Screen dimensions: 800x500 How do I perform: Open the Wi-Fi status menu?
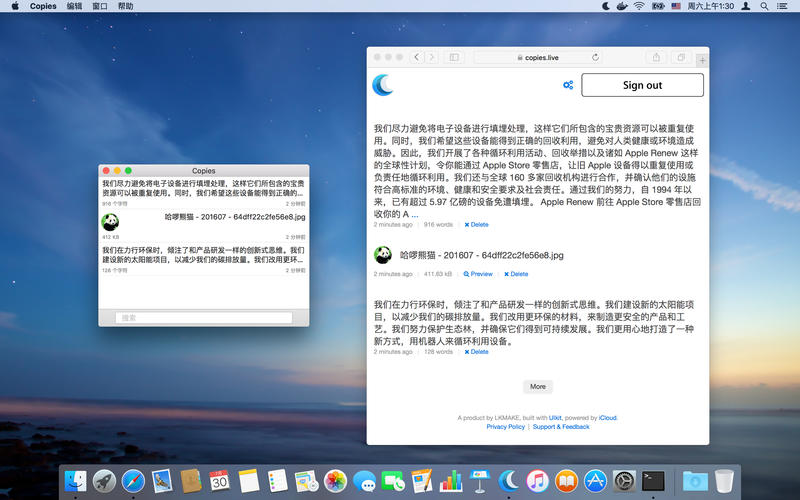tap(639, 6)
